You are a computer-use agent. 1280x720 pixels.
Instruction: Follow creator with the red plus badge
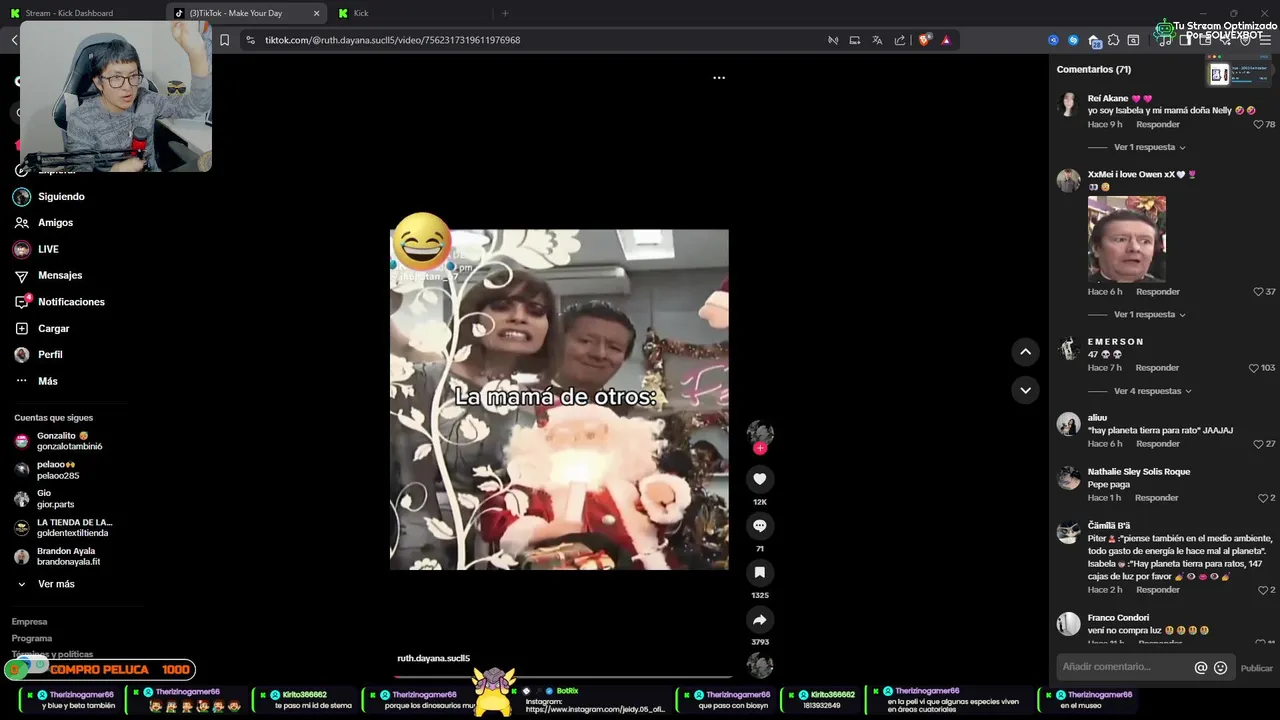[x=760, y=448]
